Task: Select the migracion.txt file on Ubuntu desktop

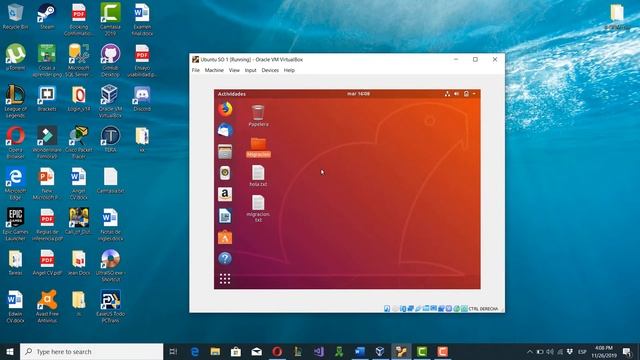Action: coord(258,209)
